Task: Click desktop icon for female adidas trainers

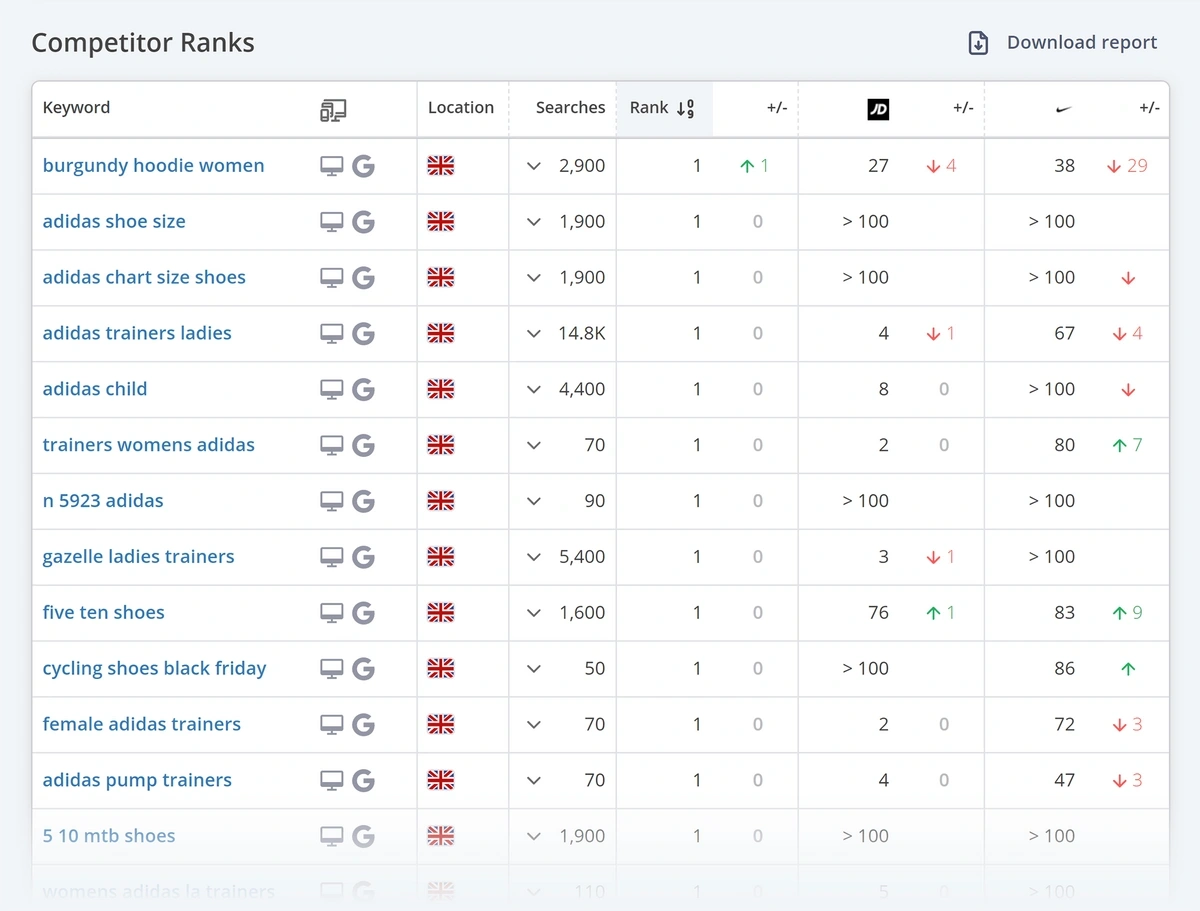Action: pyautogui.click(x=332, y=725)
